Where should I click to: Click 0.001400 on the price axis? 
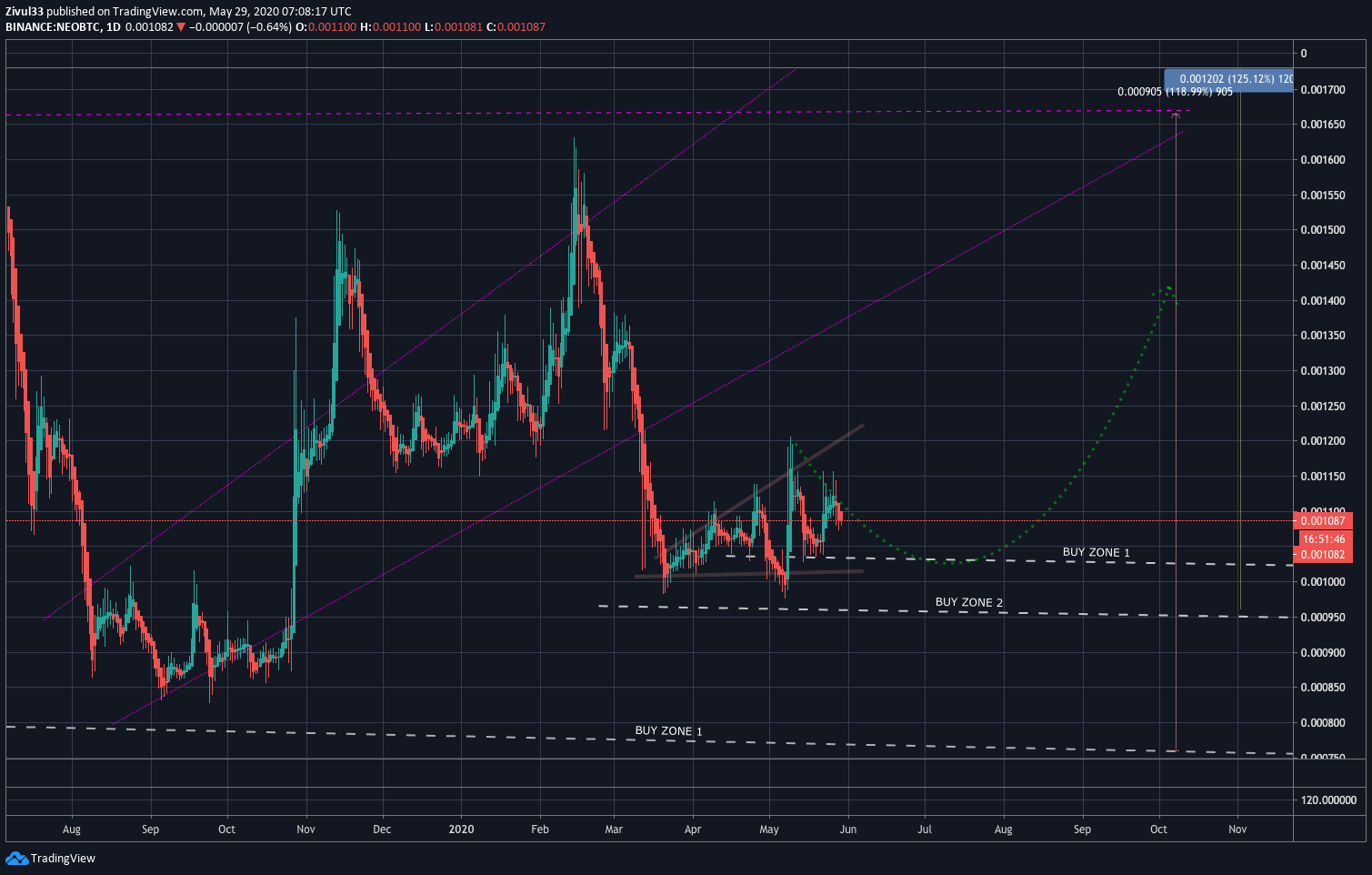(x=1323, y=301)
